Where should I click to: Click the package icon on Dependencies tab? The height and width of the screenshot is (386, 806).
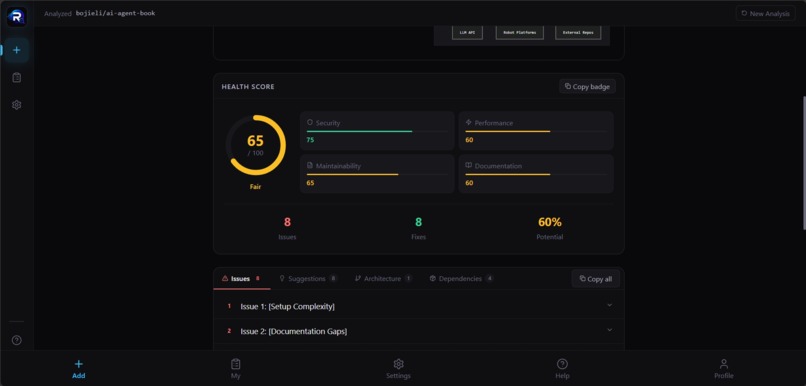tap(432, 279)
